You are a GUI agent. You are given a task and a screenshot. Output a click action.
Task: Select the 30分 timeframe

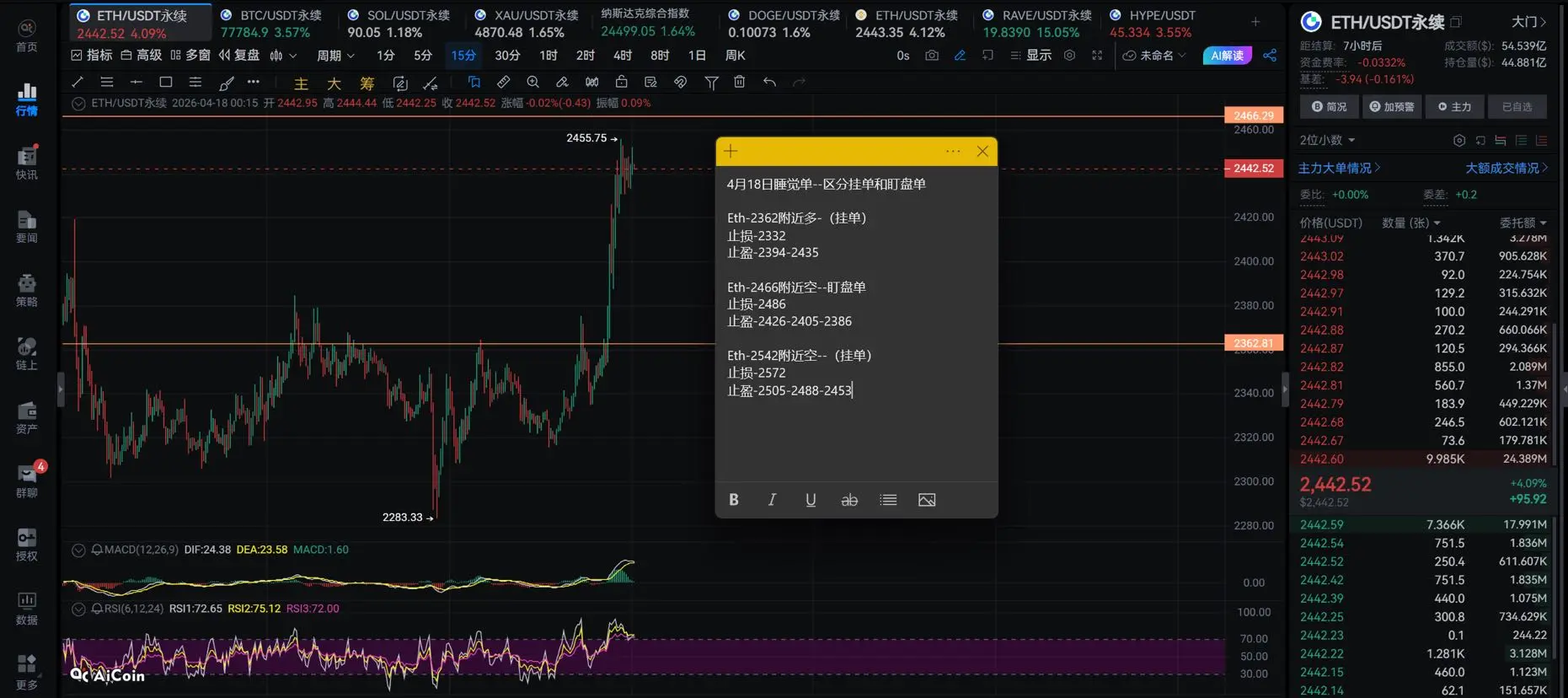(507, 56)
